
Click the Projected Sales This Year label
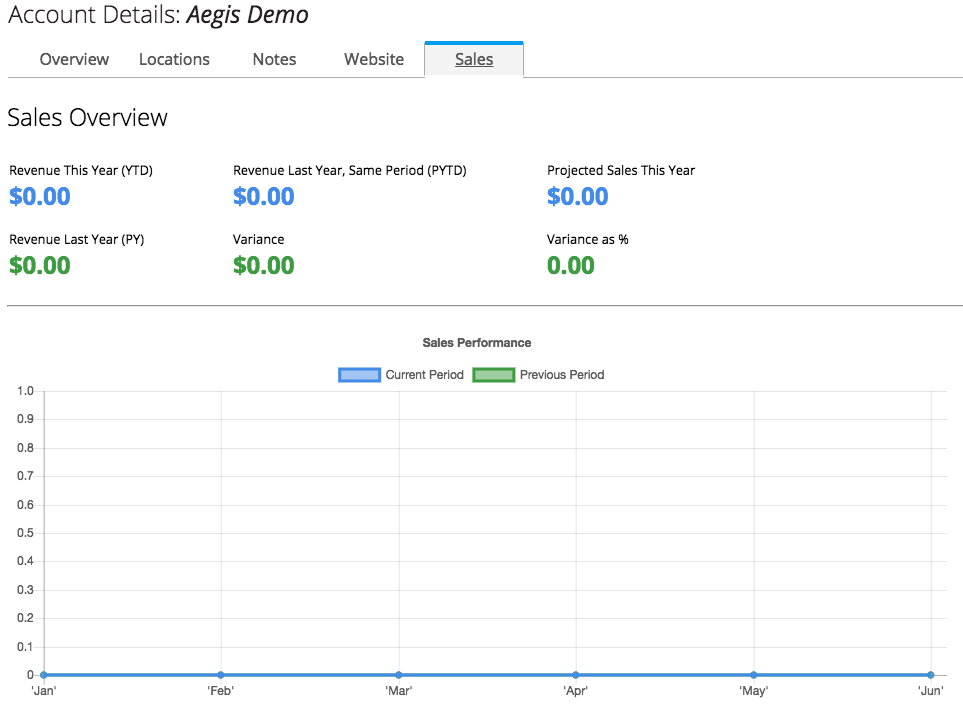621,171
